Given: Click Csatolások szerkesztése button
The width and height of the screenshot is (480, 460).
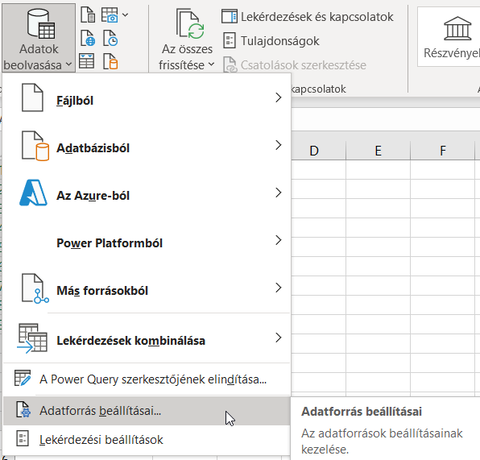Looking at the screenshot, I should pos(295,65).
